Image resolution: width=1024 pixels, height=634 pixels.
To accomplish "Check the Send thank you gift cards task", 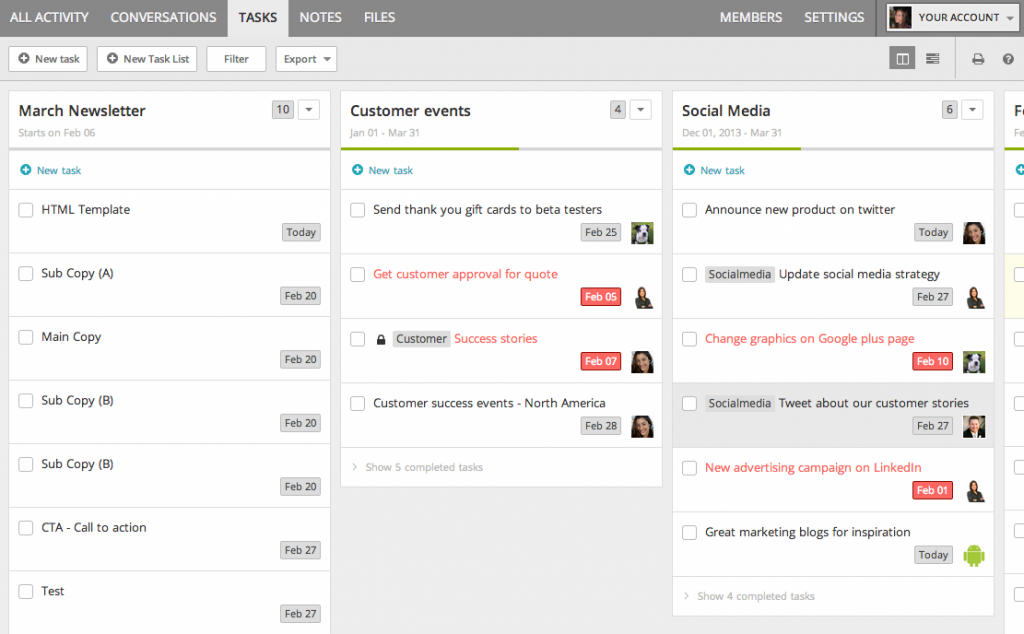I will (357, 209).
